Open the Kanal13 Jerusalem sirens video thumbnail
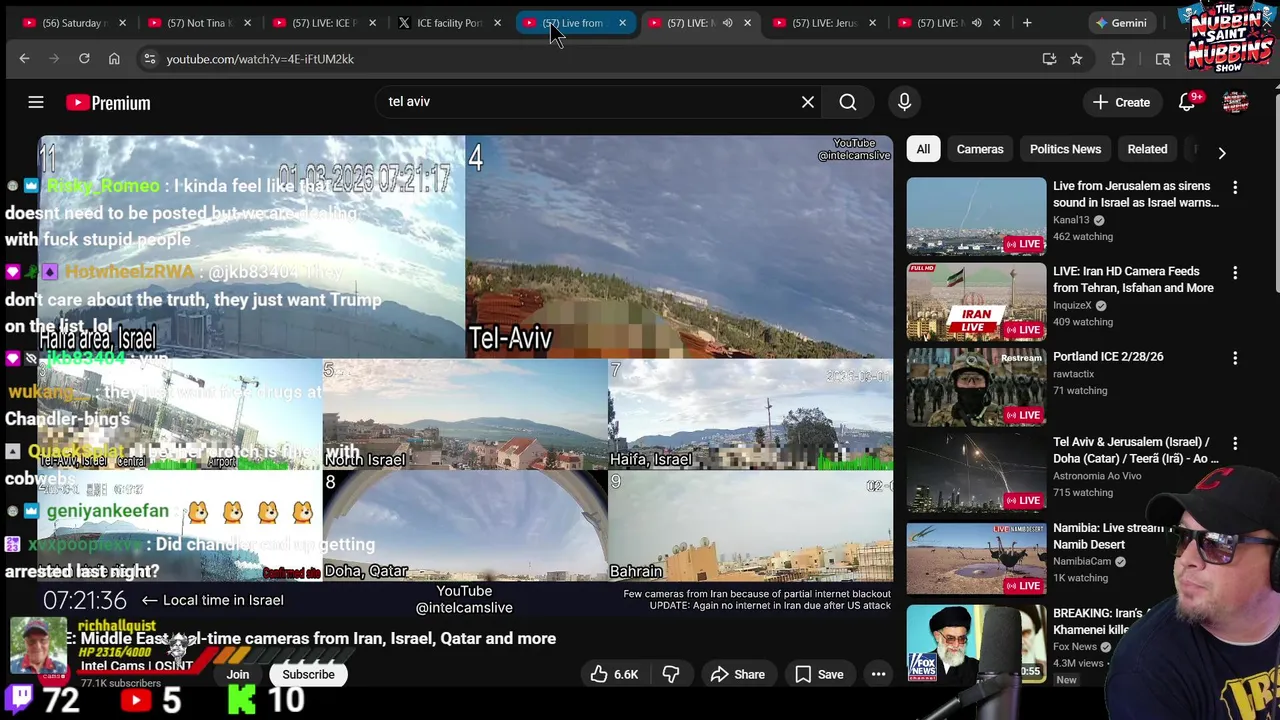Viewport: 1280px width, 720px height. (976, 217)
